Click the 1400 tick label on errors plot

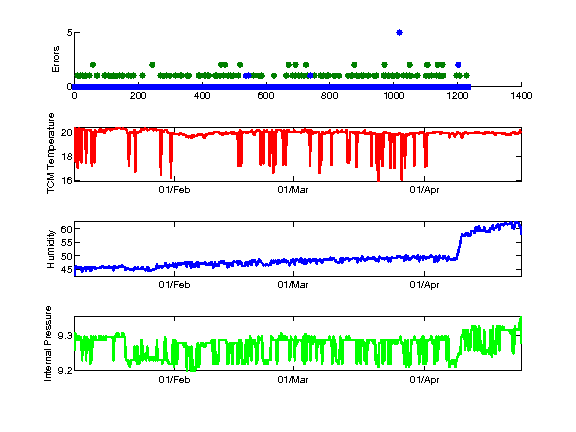(521, 96)
